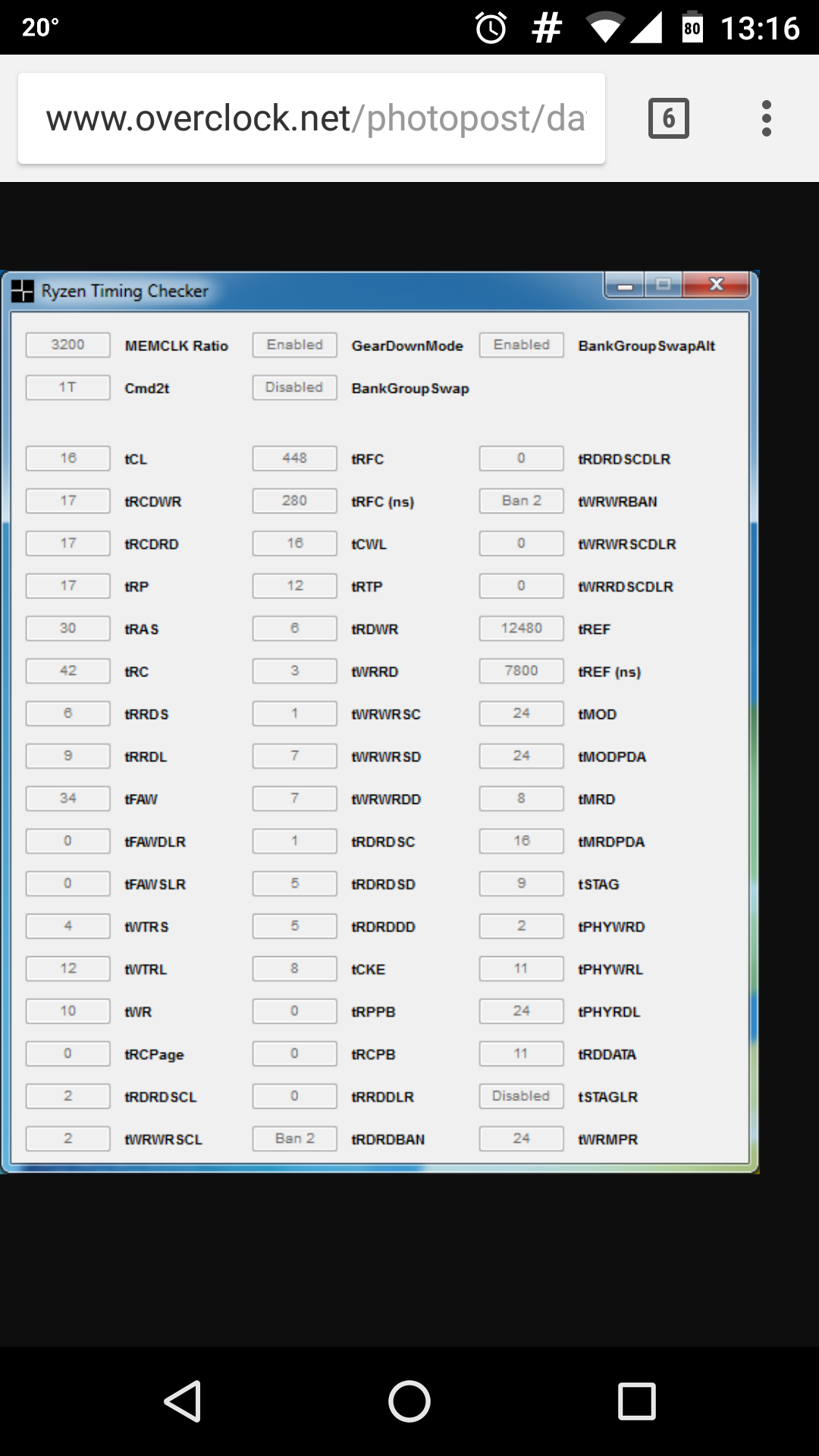819x1456 pixels.
Task: Click the tRC 42 value box
Action: (x=68, y=671)
